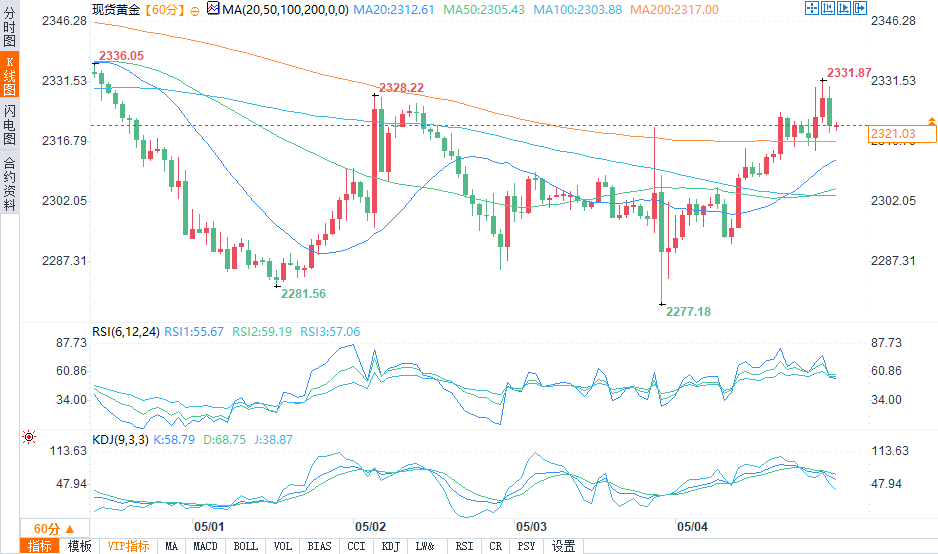Click MA(20,50,100,200,0,0) parameters label

tap(285, 10)
